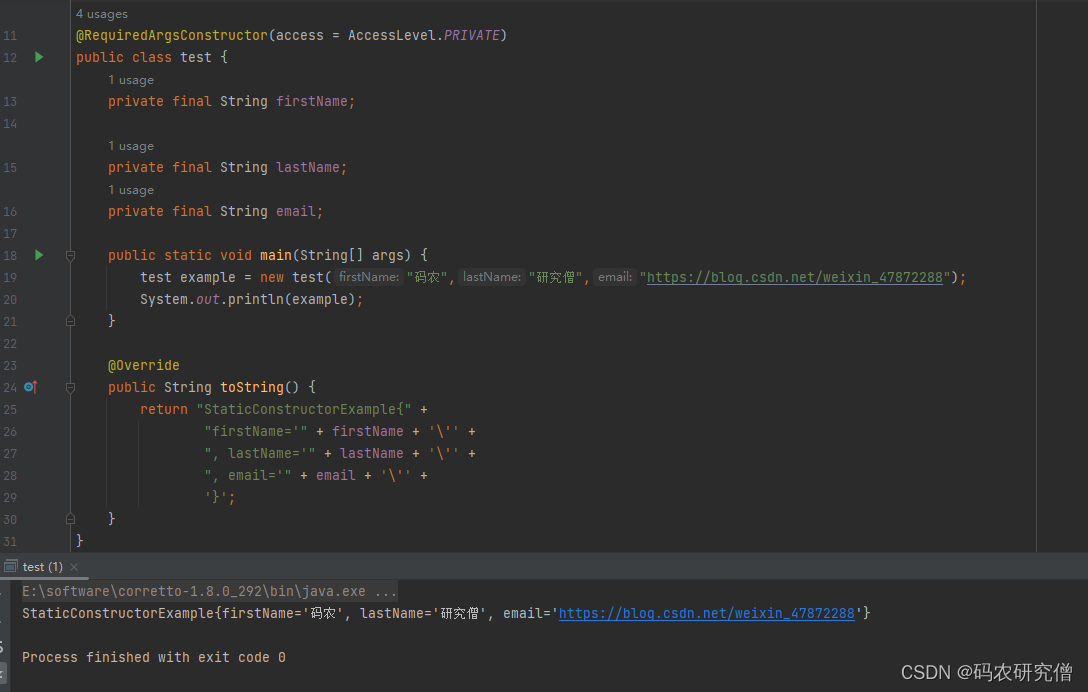1088x692 pixels.
Task: Open the blog.csdn.net link in the console output
Action: click(706, 613)
